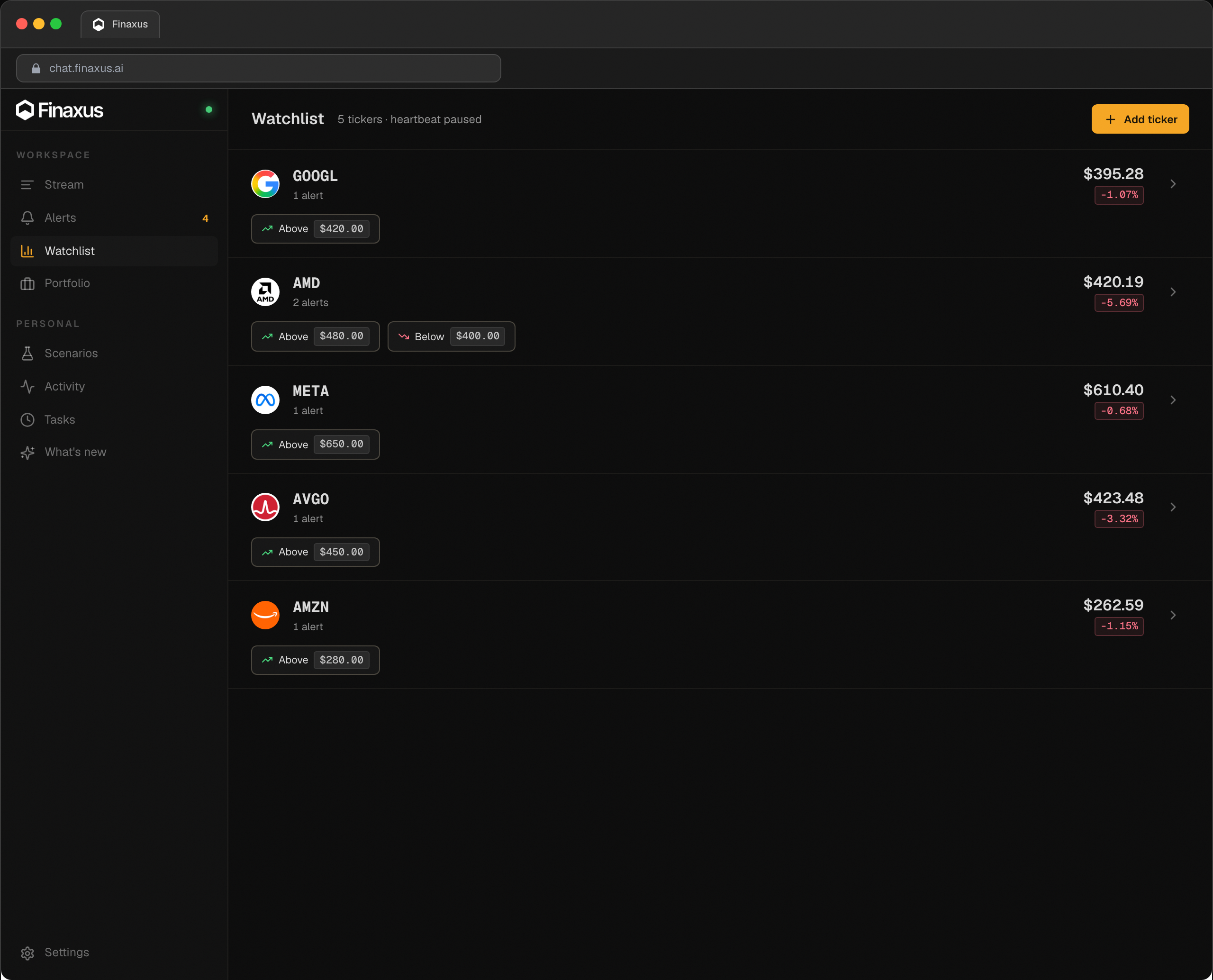Click the up-trend arrow on AVGO alert
This screenshot has height=980, width=1213.
pyautogui.click(x=268, y=552)
